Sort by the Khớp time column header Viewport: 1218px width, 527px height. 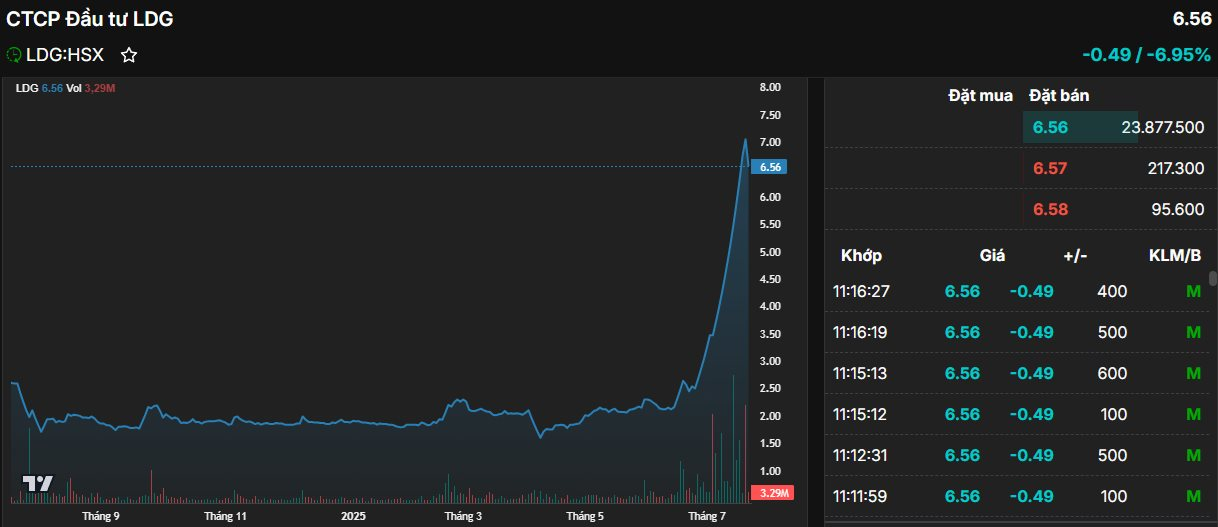(x=861, y=255)
